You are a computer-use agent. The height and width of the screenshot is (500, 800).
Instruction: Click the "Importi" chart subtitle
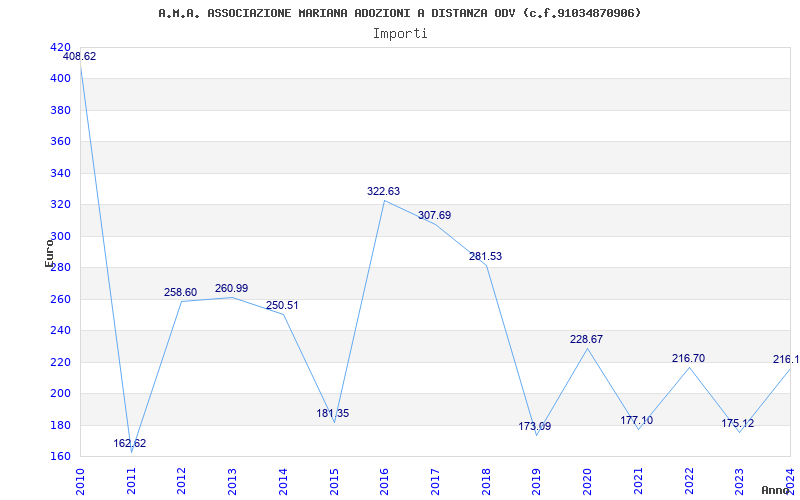click(400, 33)
